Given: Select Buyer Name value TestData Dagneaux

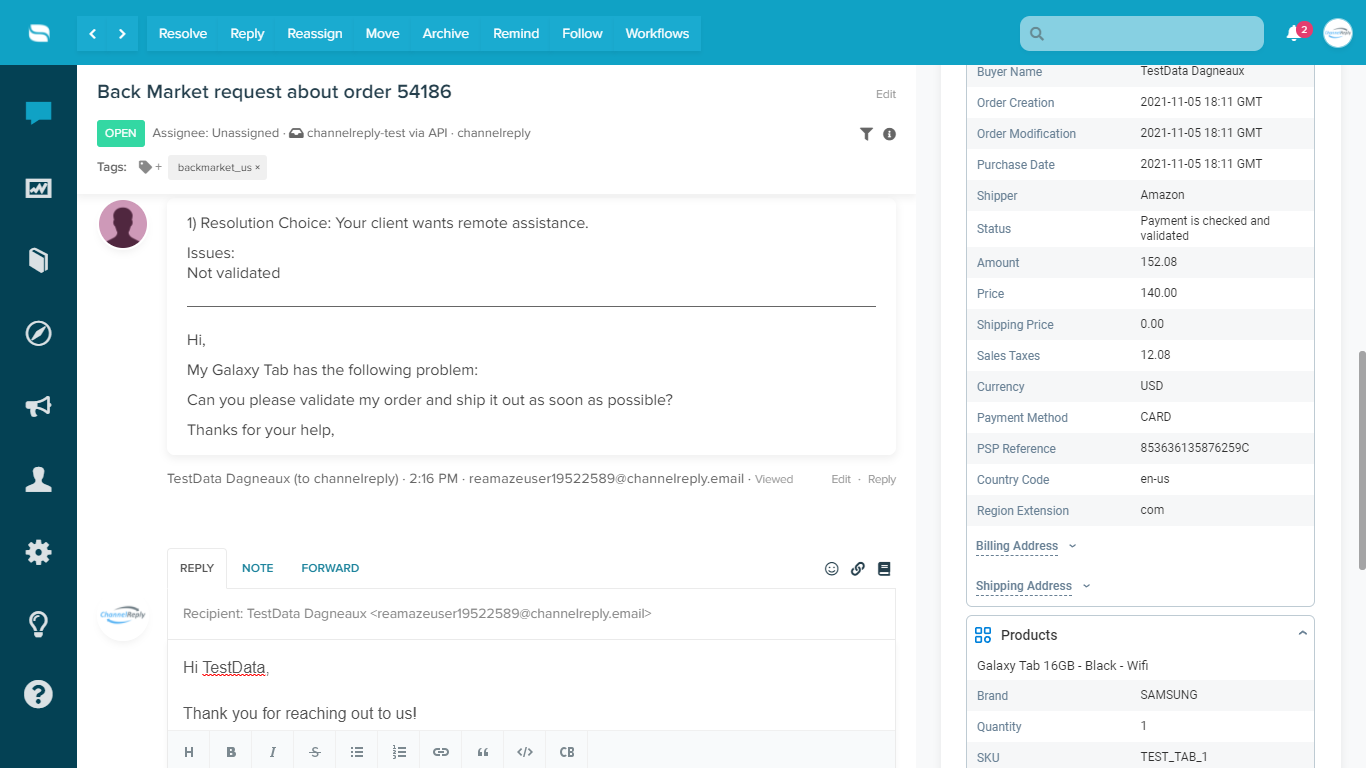Looking at the screenshot, I should click(x=1192, y=71).
